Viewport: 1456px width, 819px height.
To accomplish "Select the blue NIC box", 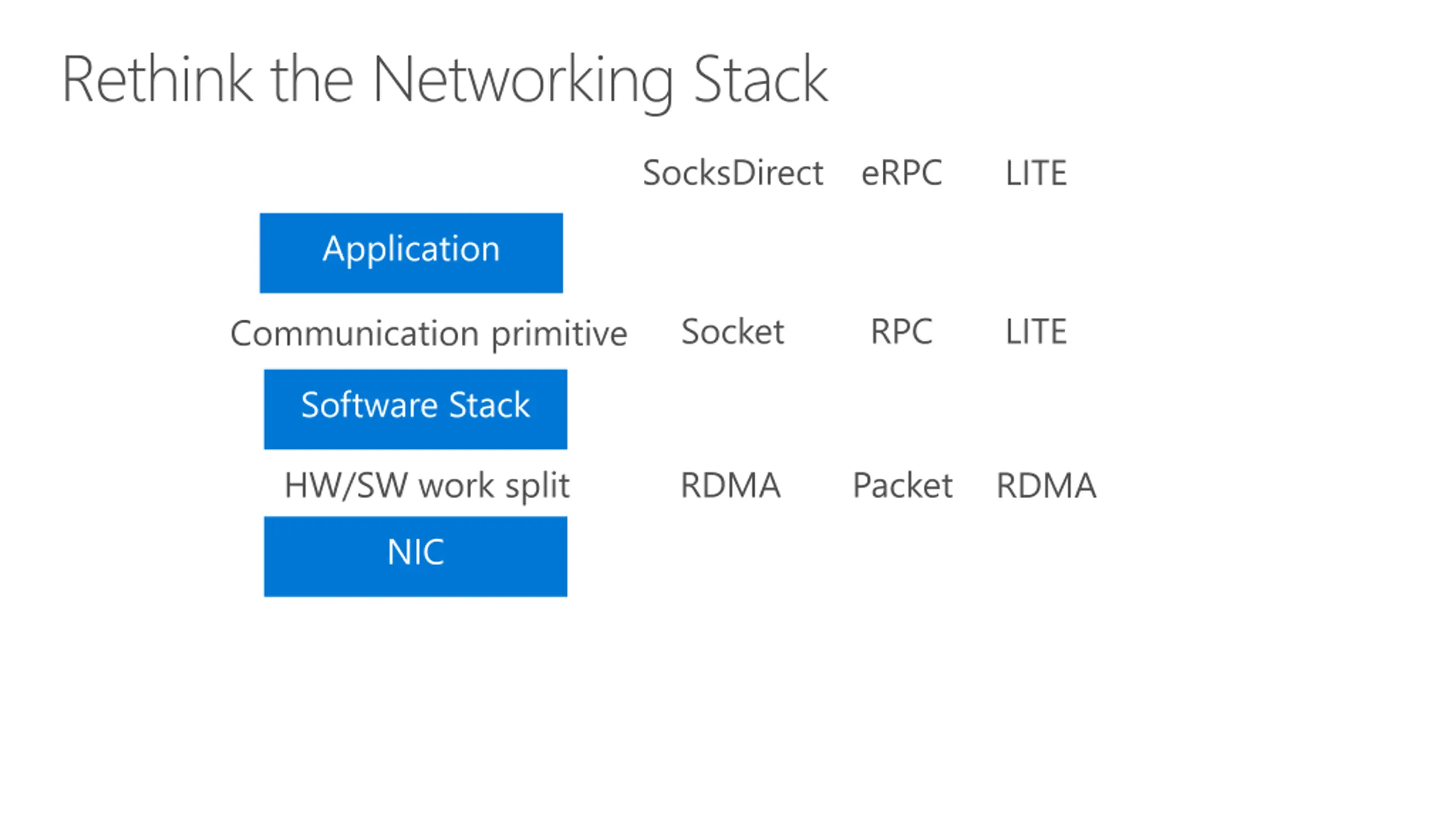I will (x=415, y=556).
